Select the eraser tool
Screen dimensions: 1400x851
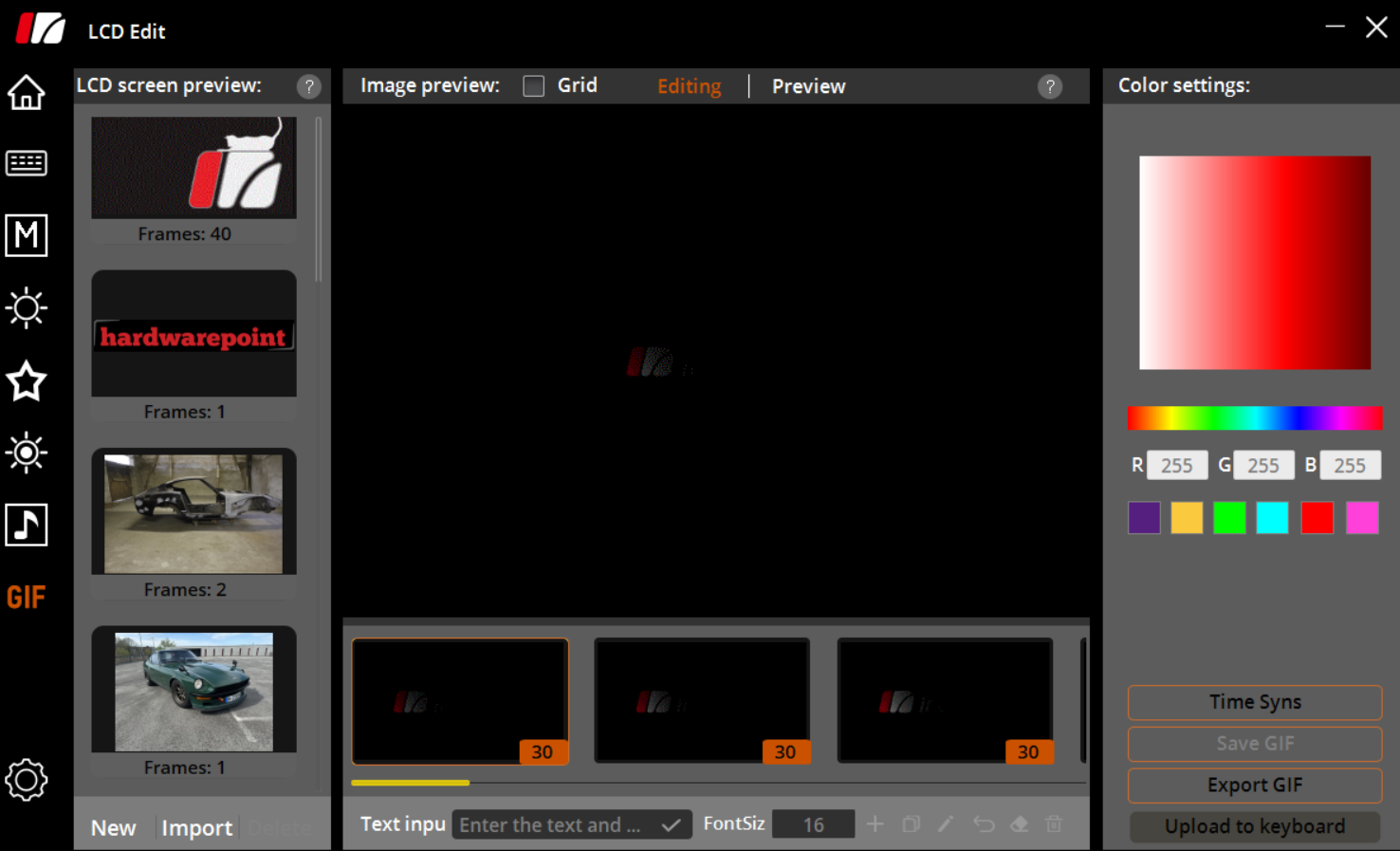tap(1019, 823)
